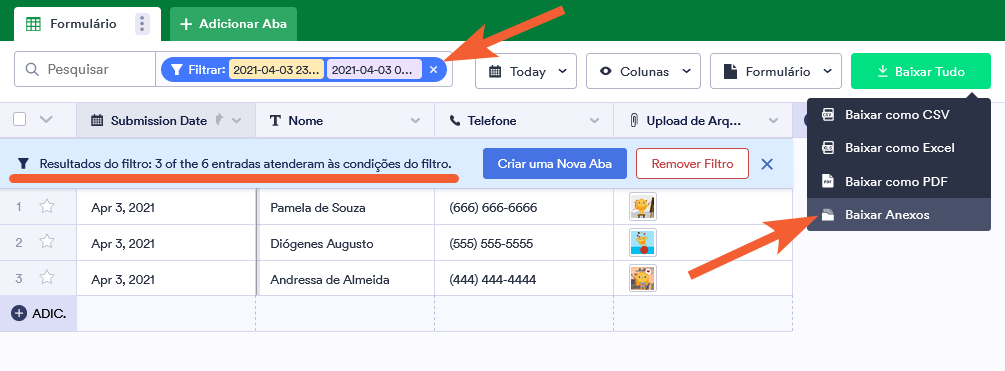Click the Baixar Tudo button
1005x371 pixels.
coord(920,71)
